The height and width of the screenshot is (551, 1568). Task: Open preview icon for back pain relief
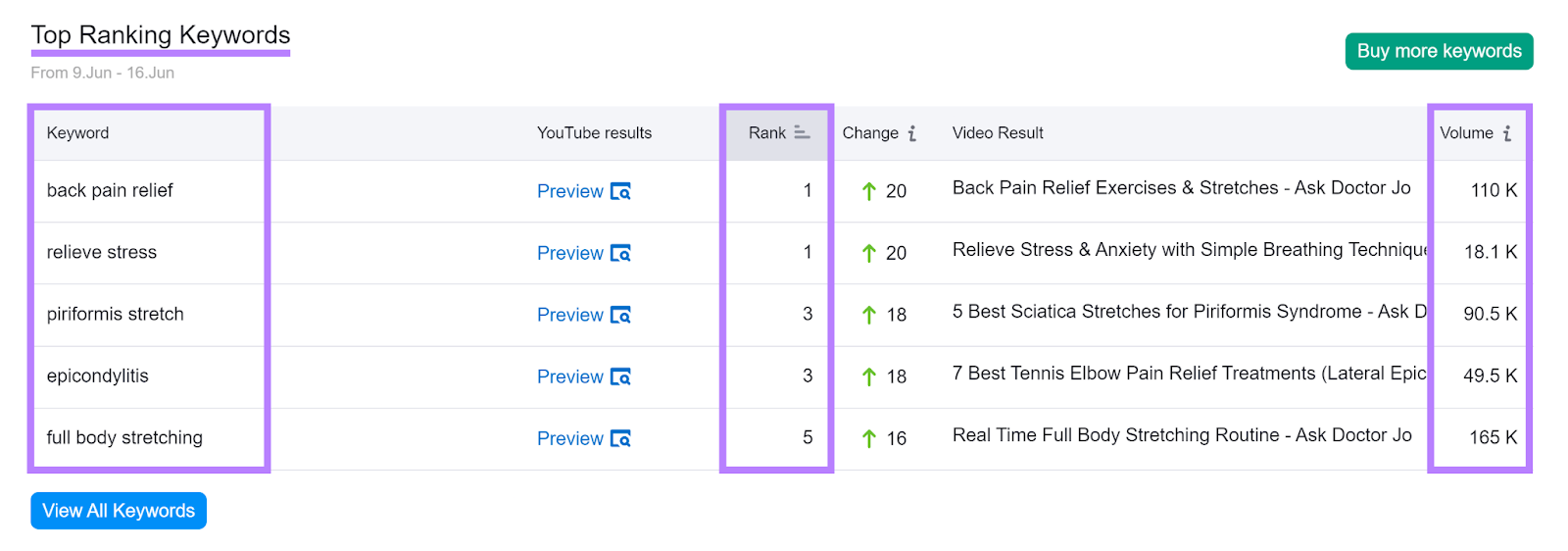pos(620,191)
